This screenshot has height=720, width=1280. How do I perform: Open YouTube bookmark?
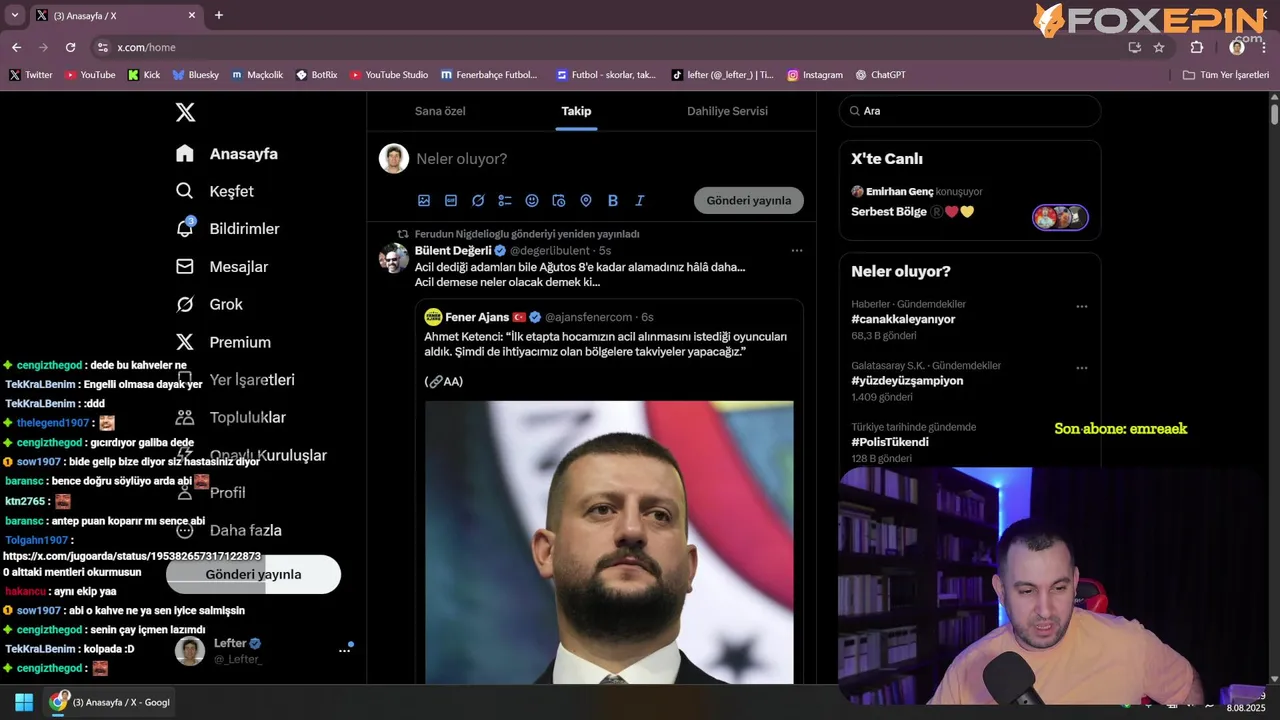pyautogui.click(x=90, y=75)
